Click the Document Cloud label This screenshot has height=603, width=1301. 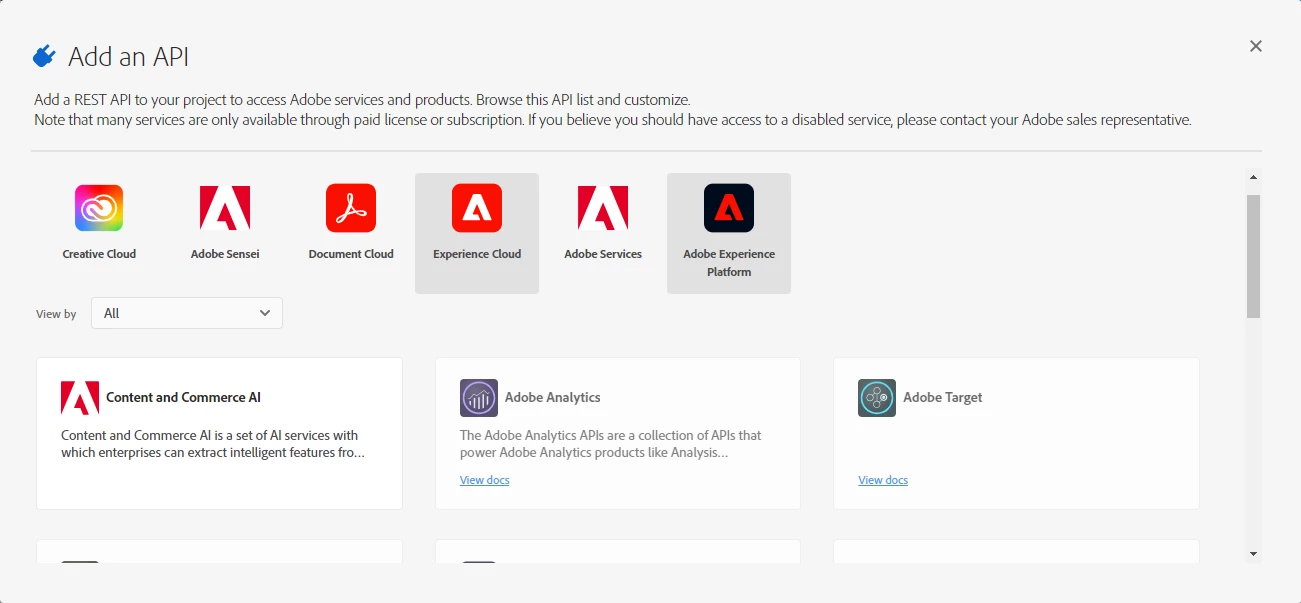click(351, 254)
